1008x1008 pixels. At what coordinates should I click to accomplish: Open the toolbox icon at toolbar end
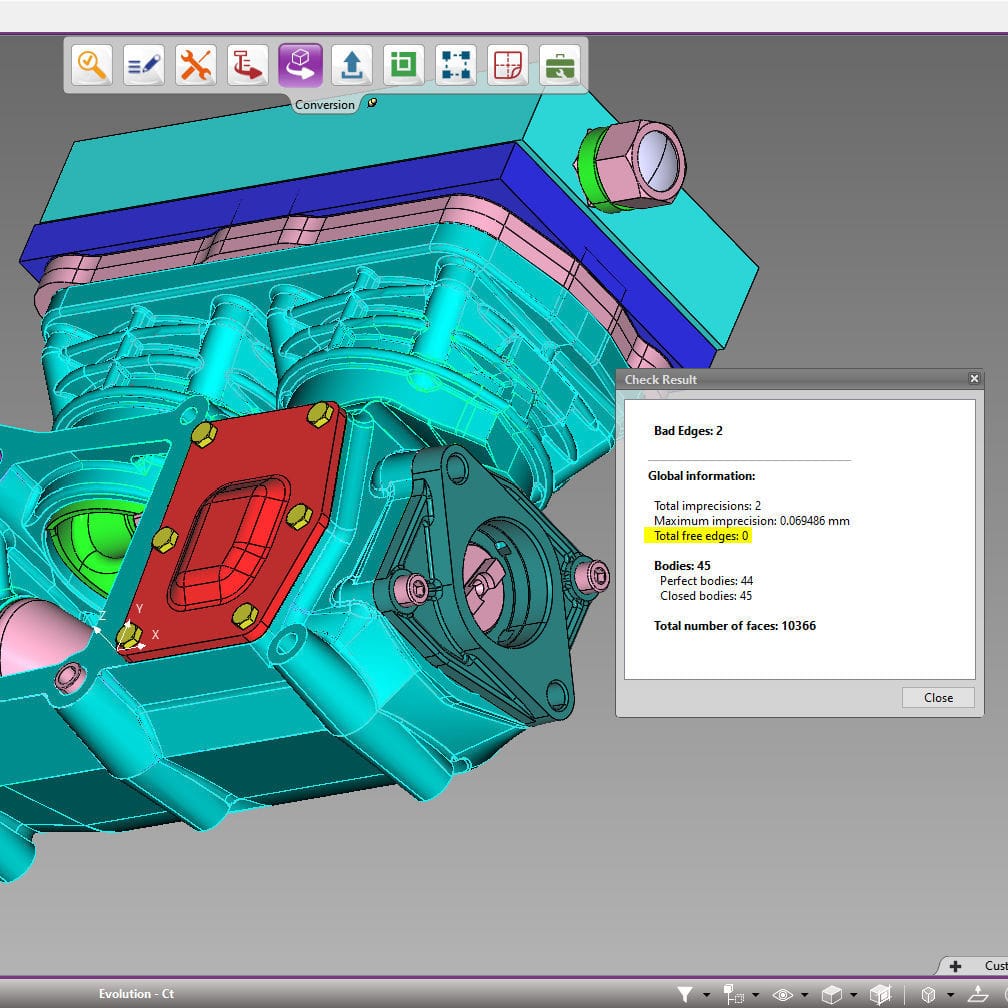[x=559, y=65]
